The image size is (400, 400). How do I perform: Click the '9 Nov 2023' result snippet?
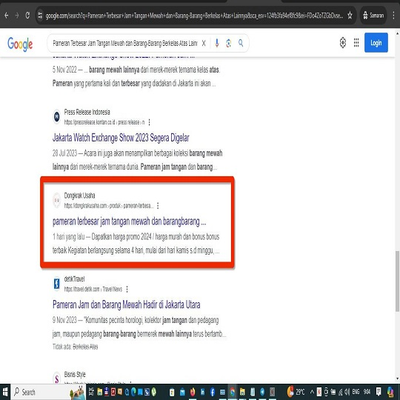[x=139, y=327]
